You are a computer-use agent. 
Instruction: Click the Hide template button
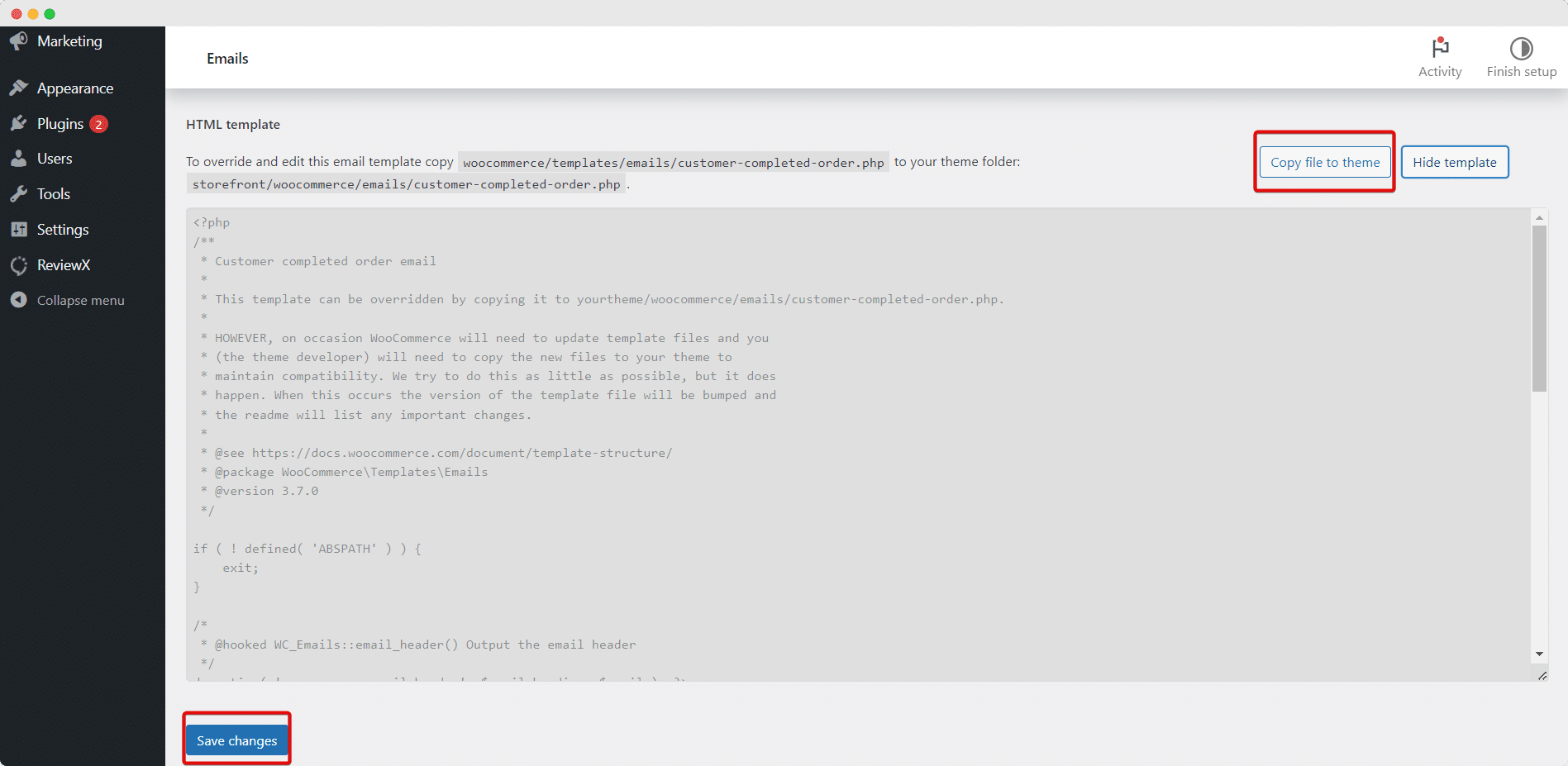(1455, 162)
